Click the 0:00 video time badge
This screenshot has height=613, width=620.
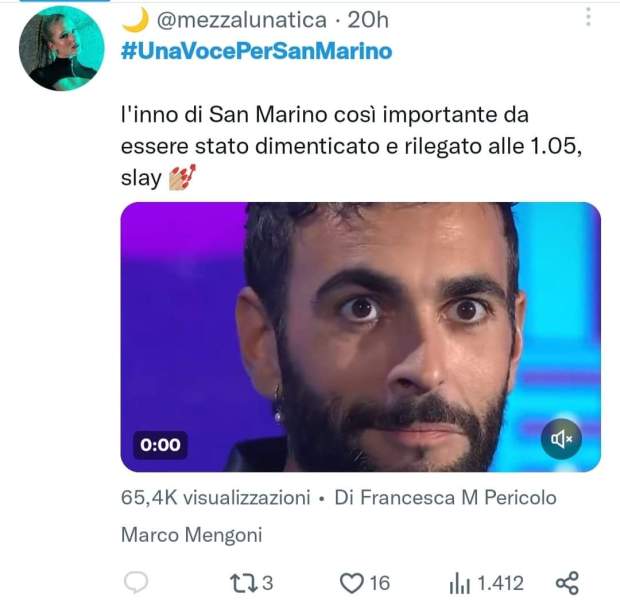(x=160, y=444)
